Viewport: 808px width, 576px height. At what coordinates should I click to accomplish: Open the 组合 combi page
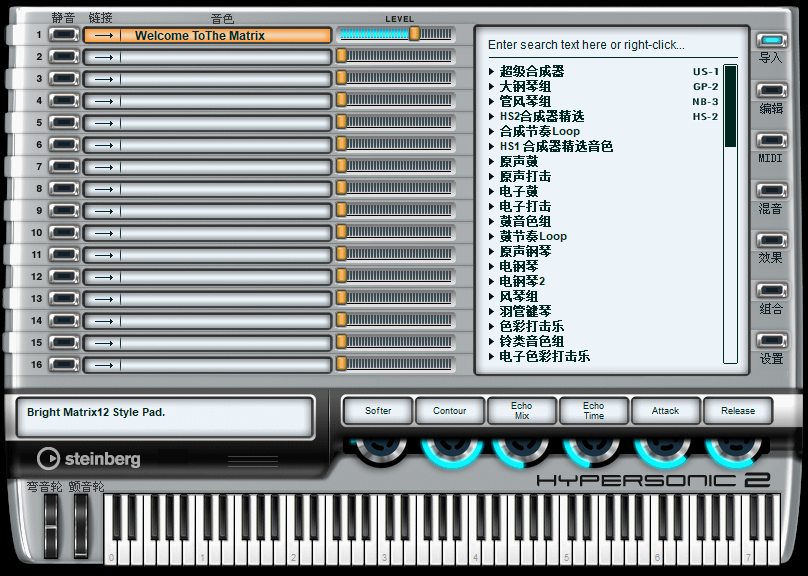pyautogui.click(x=771, y=290)
